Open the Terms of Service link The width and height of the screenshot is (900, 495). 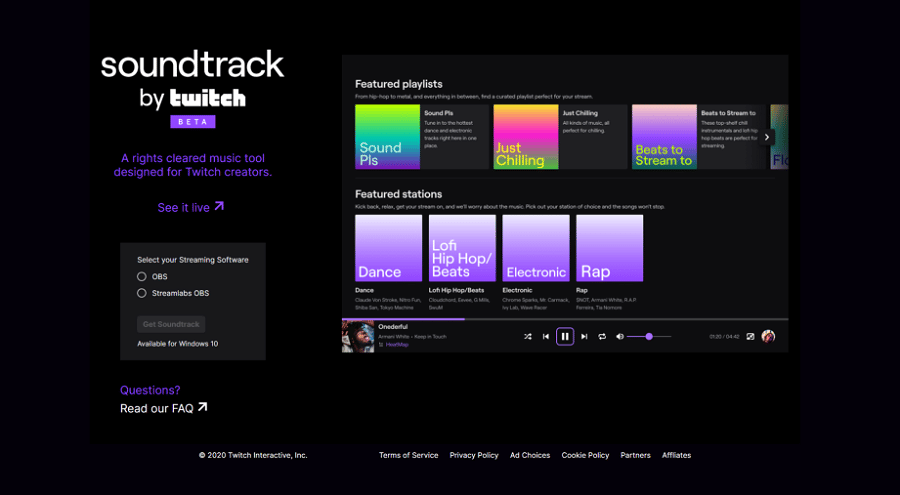[x=409, y=455]
